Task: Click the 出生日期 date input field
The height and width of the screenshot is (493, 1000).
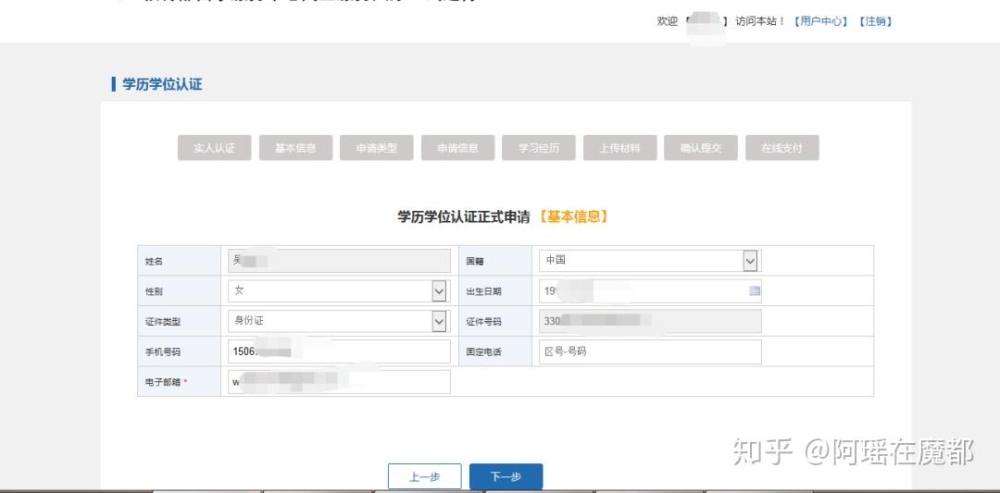Action: coord(650,291)
